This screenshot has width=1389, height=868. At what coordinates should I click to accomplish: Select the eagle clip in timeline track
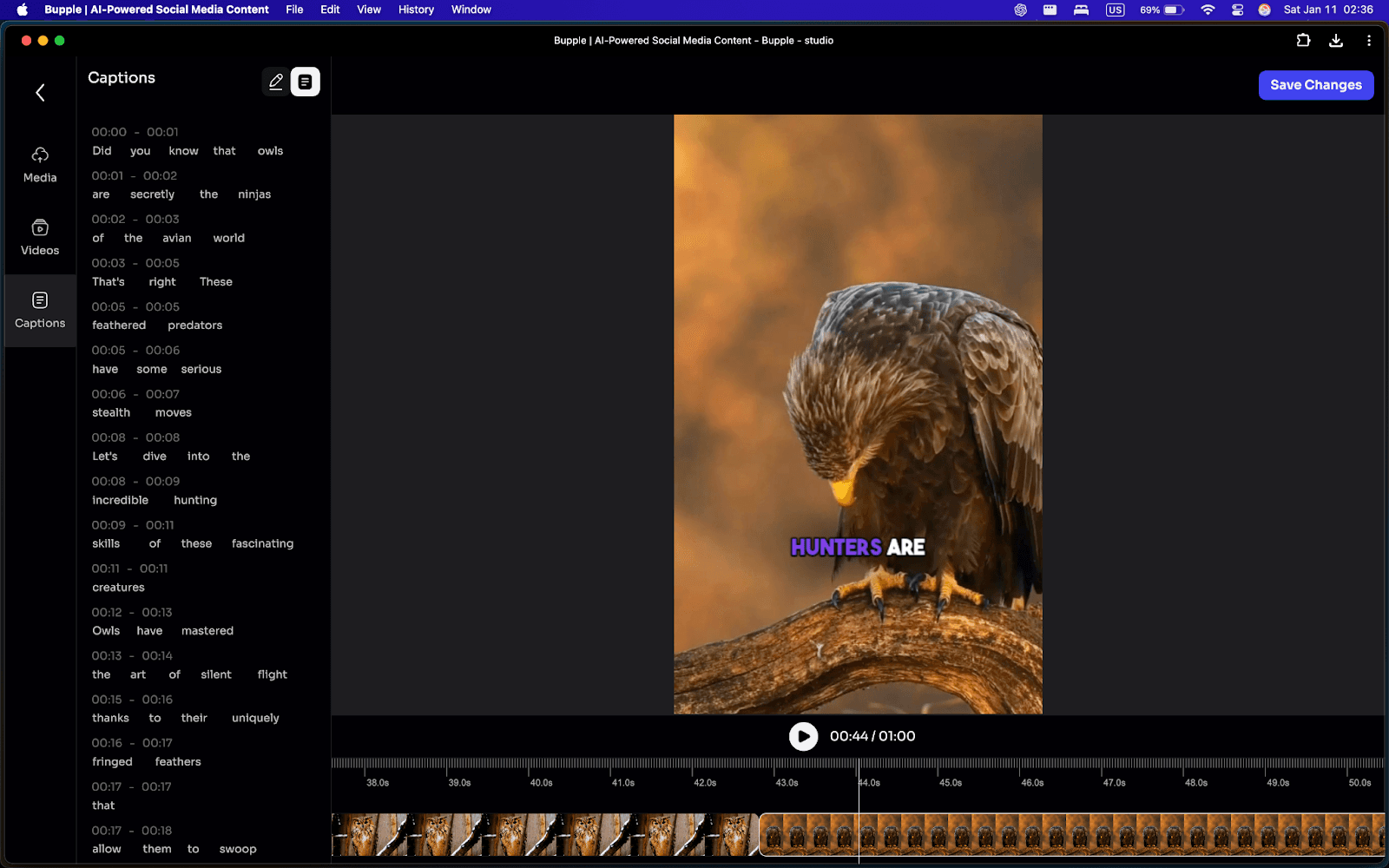[x=1072, y=835]
